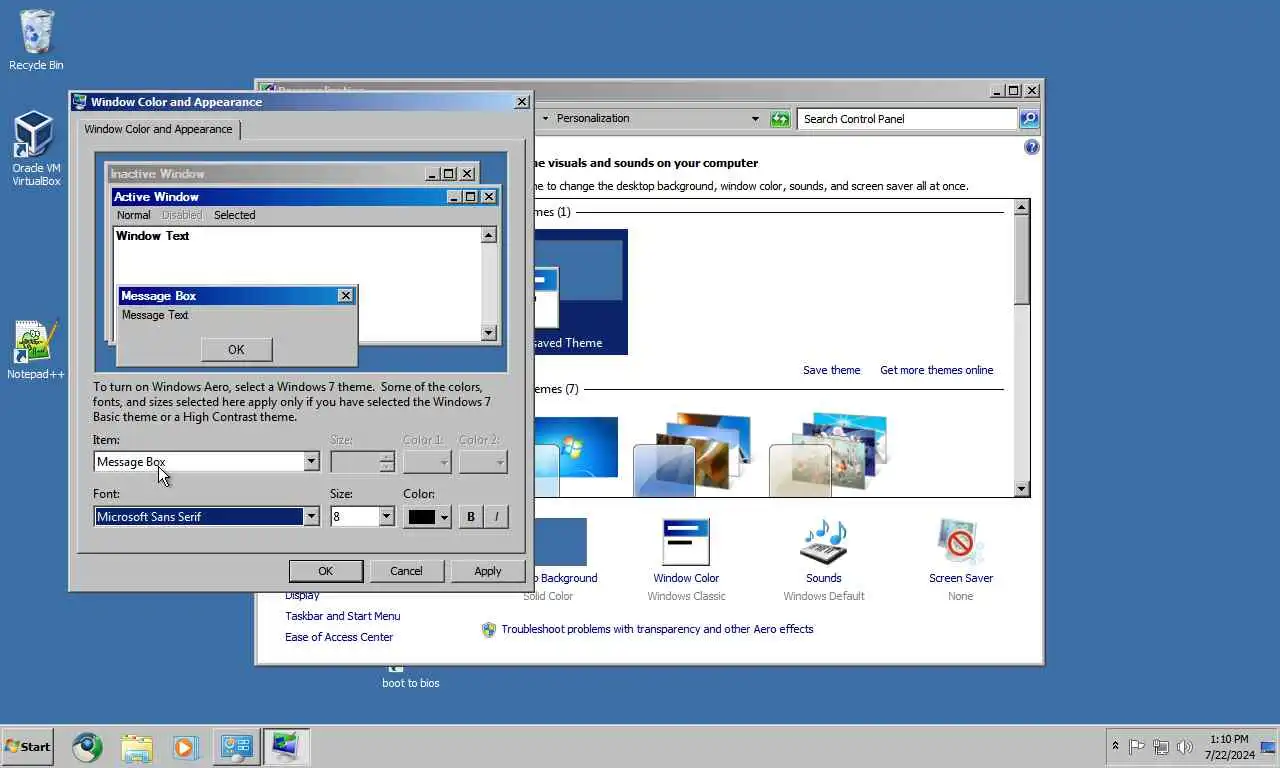The height and width of the screenshot is (768, 1280).
Task: Expand the Item dropdown showing Message Box
Action: point(311,461)
